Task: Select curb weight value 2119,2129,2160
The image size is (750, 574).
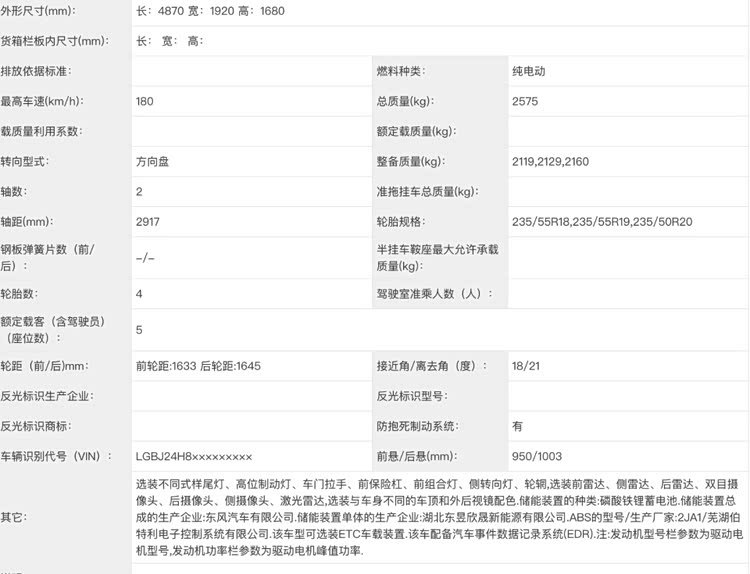Action: 551,161
